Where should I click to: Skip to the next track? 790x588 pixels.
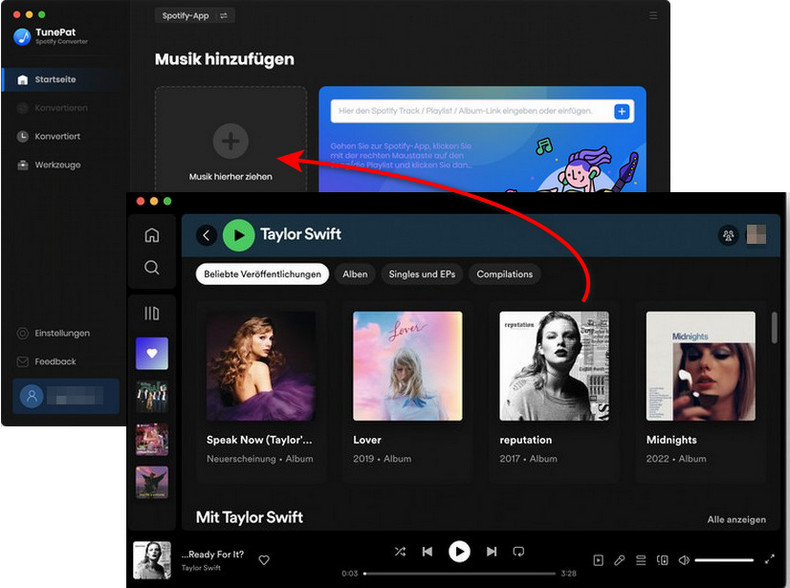(x=491, y=552)
